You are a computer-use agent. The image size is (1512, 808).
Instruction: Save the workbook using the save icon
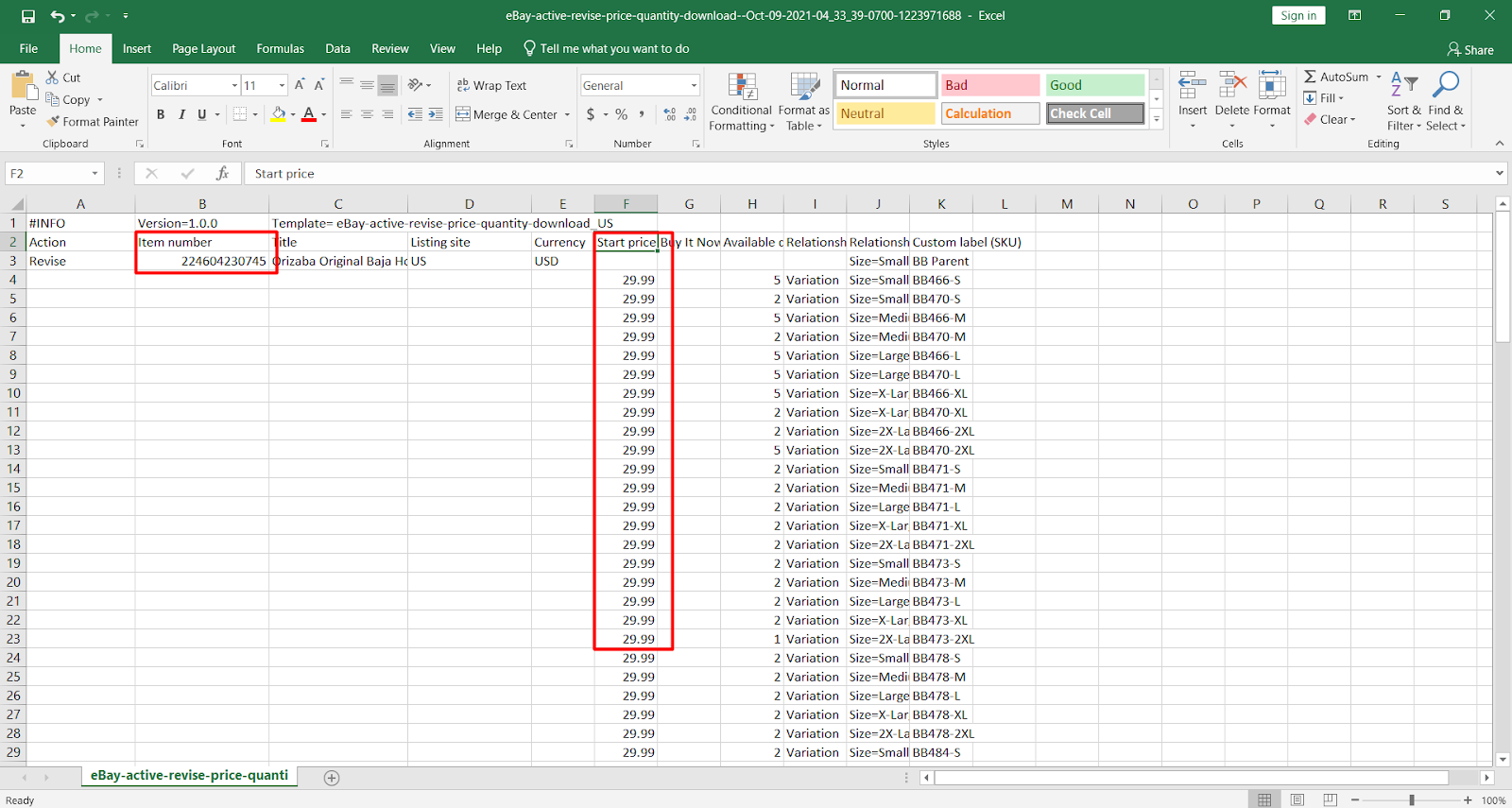pyautogui.click(x=28, y=16)
